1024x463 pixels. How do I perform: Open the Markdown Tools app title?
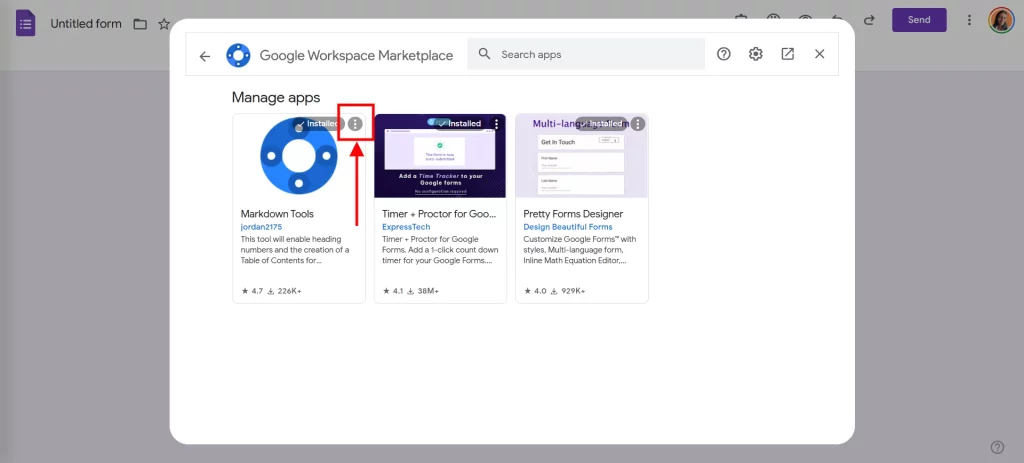pyautogui.click(x=277, y=214)
